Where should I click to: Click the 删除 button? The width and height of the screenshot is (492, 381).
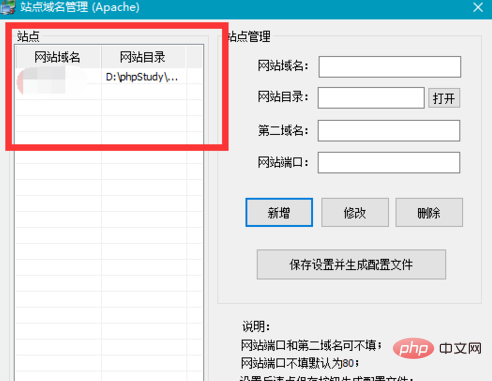[x=429, y=212]
